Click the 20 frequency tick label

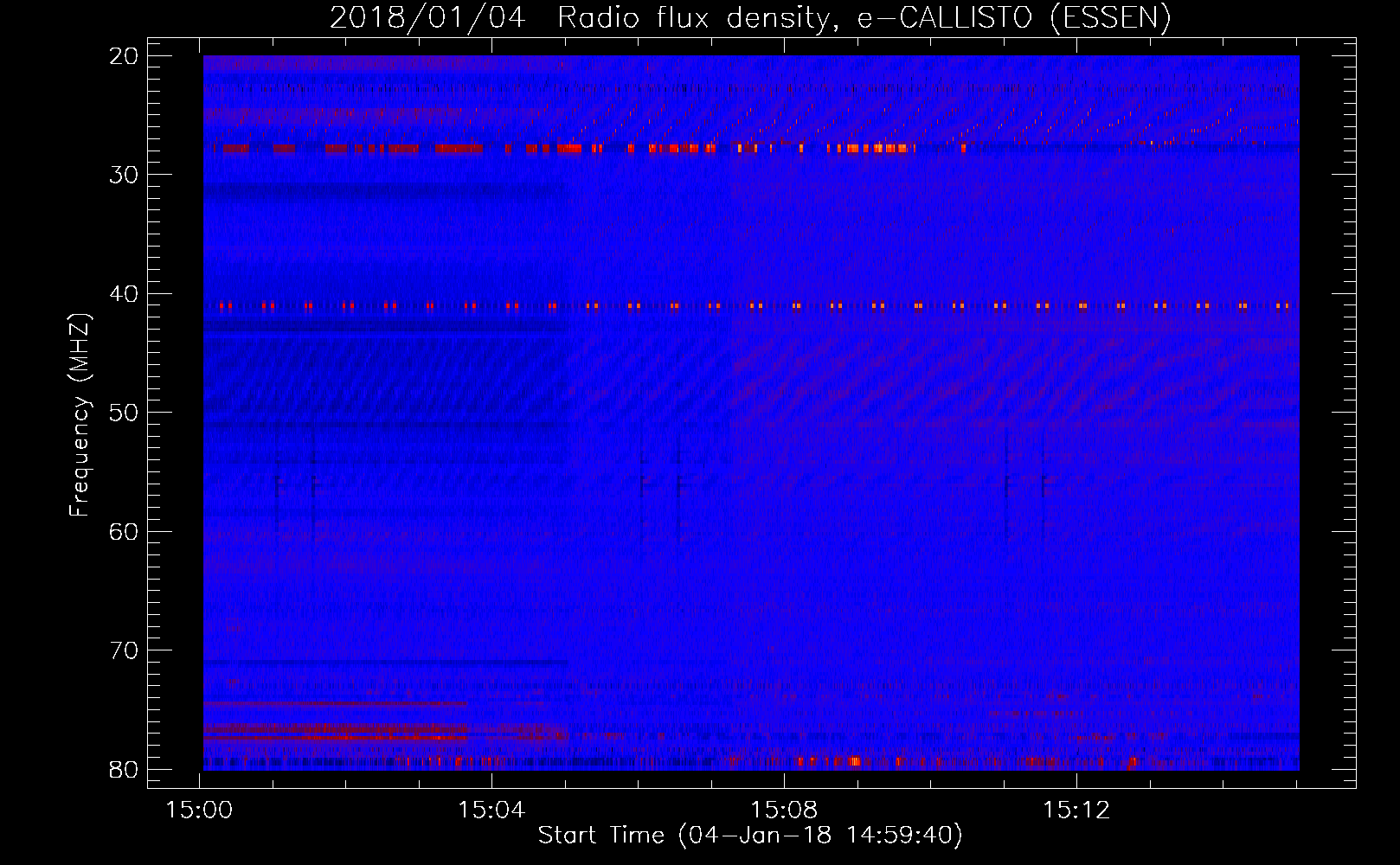pyautogui.click(x=124, y=56)
